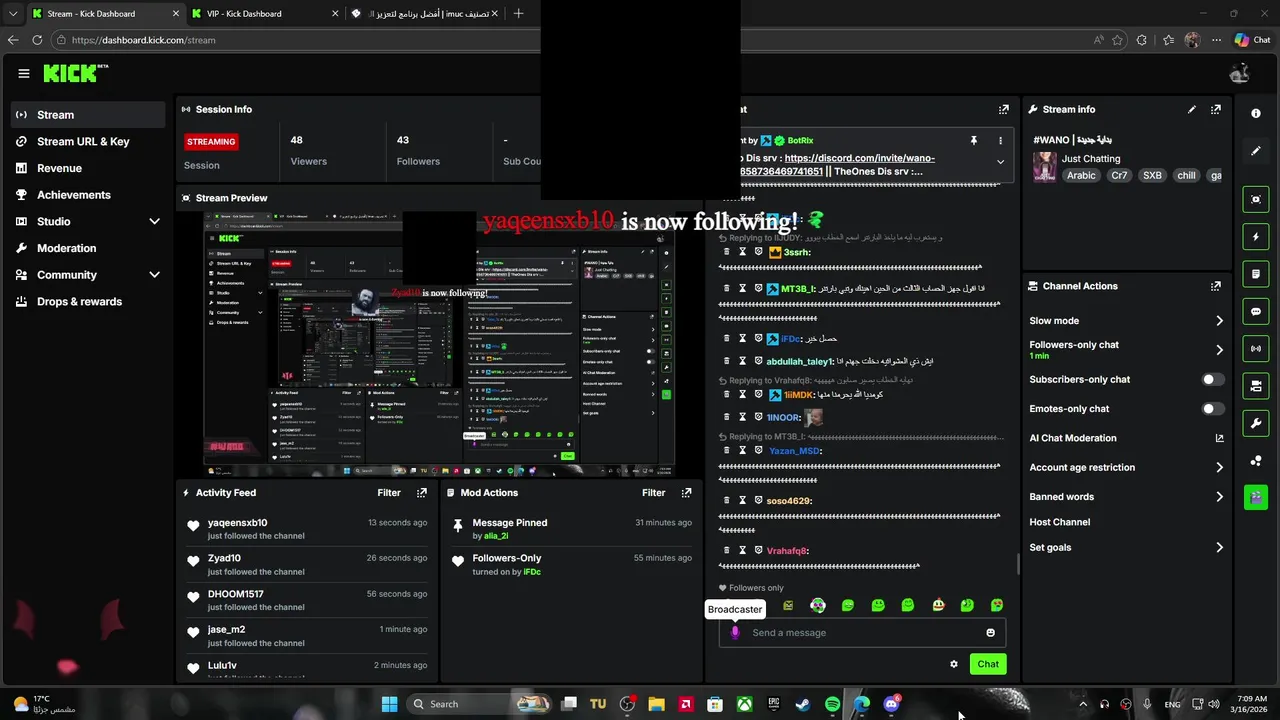The image size is (1280, 720).
Task: Click username iFDc in Mod Actions
Action: (x=532, y=572)
